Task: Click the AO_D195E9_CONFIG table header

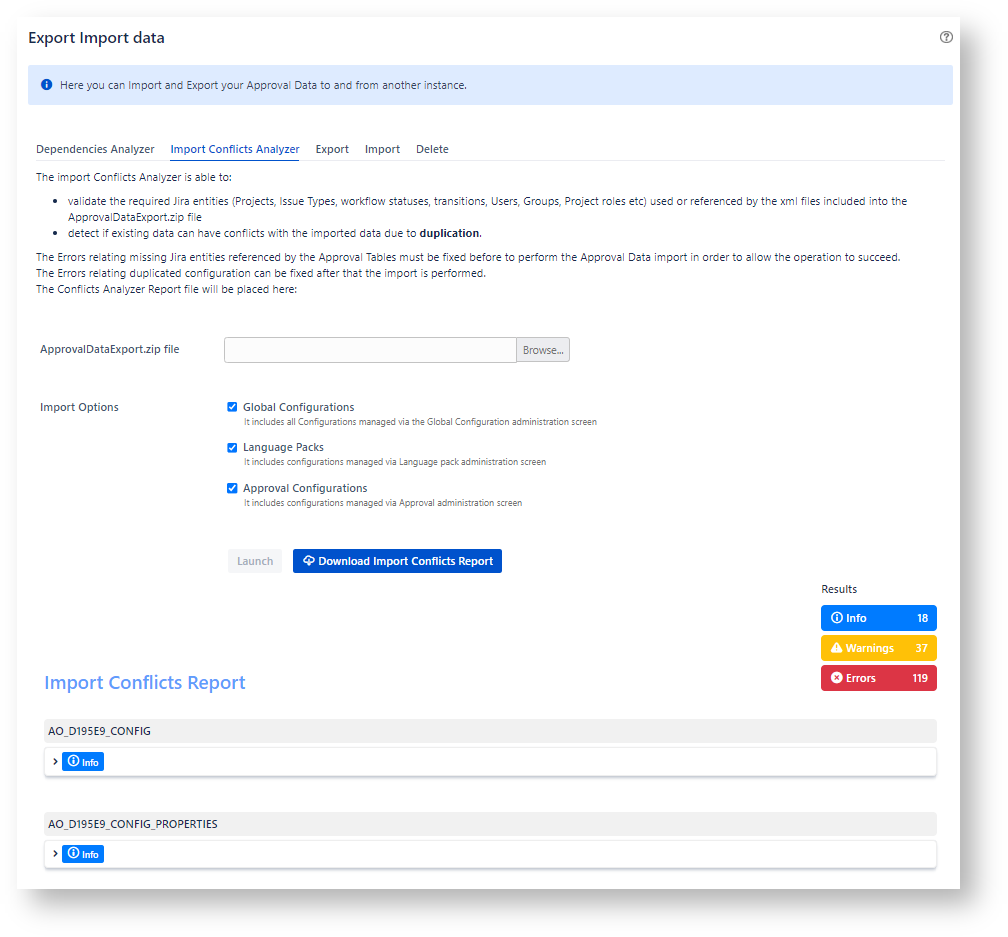Action: point(490,731)
